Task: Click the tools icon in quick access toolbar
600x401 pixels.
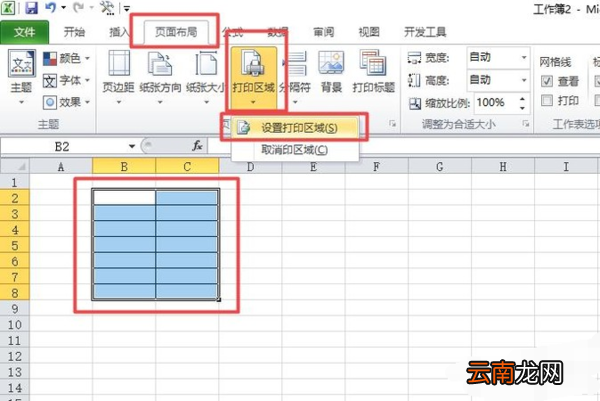Action: coord(107,8)
